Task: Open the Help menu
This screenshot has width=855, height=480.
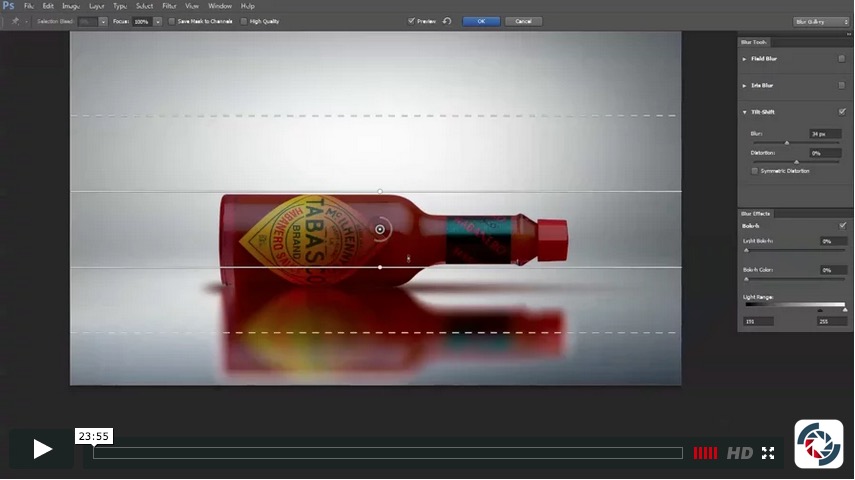Action: [248, 6]
